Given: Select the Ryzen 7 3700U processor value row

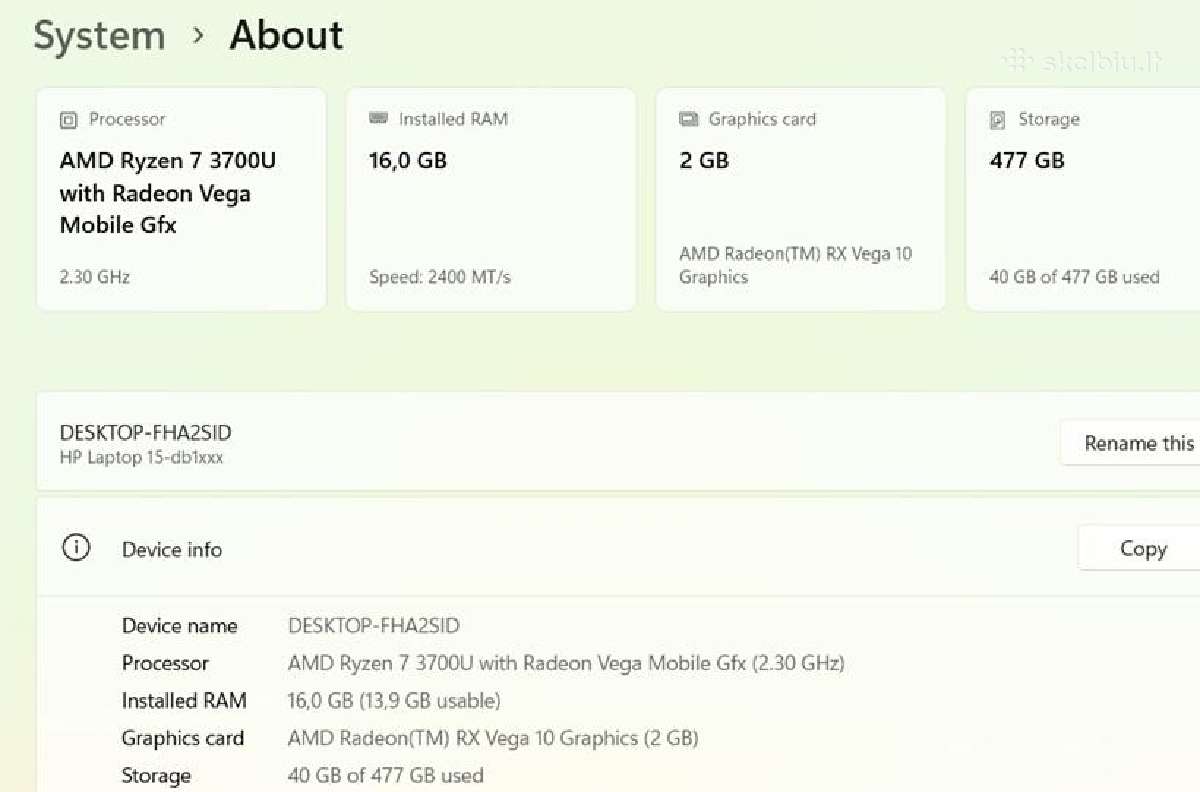Looking at the screenshot, I should tap(566, 663).
